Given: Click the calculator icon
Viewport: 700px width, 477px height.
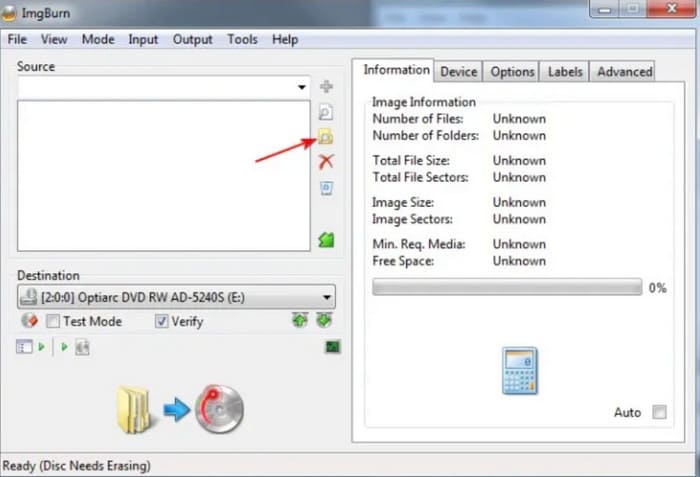Looking at the screenshot, I should (x=520, y=371).
